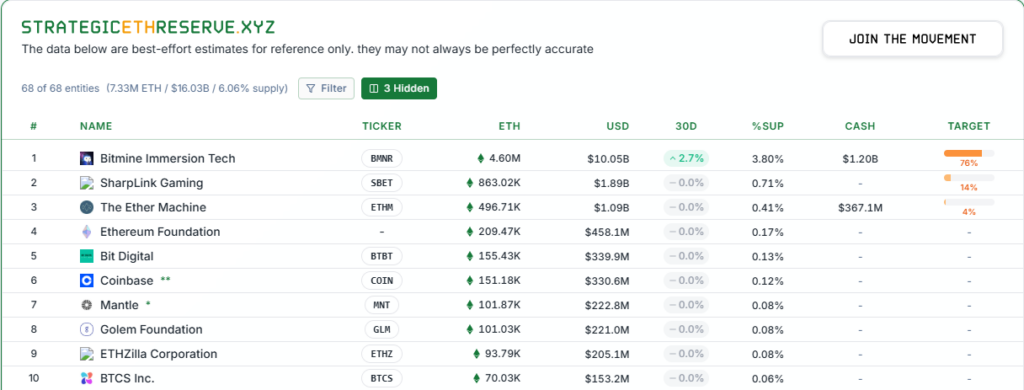Click the Mantle logo icon
This screenshot has width=1024, height=390.
(x=86, y=305)
